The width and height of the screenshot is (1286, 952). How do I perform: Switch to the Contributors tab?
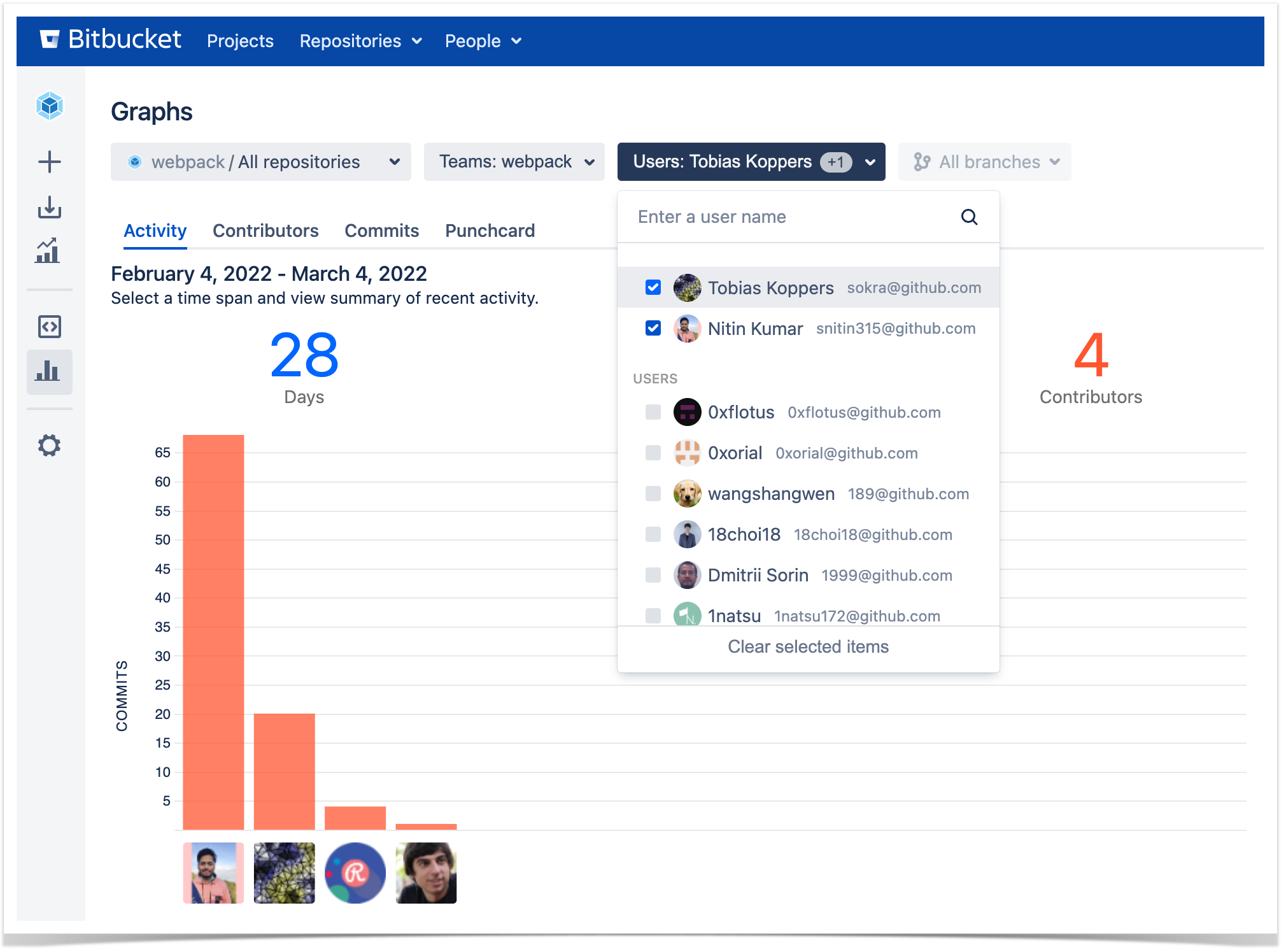(x=265, y=231)
